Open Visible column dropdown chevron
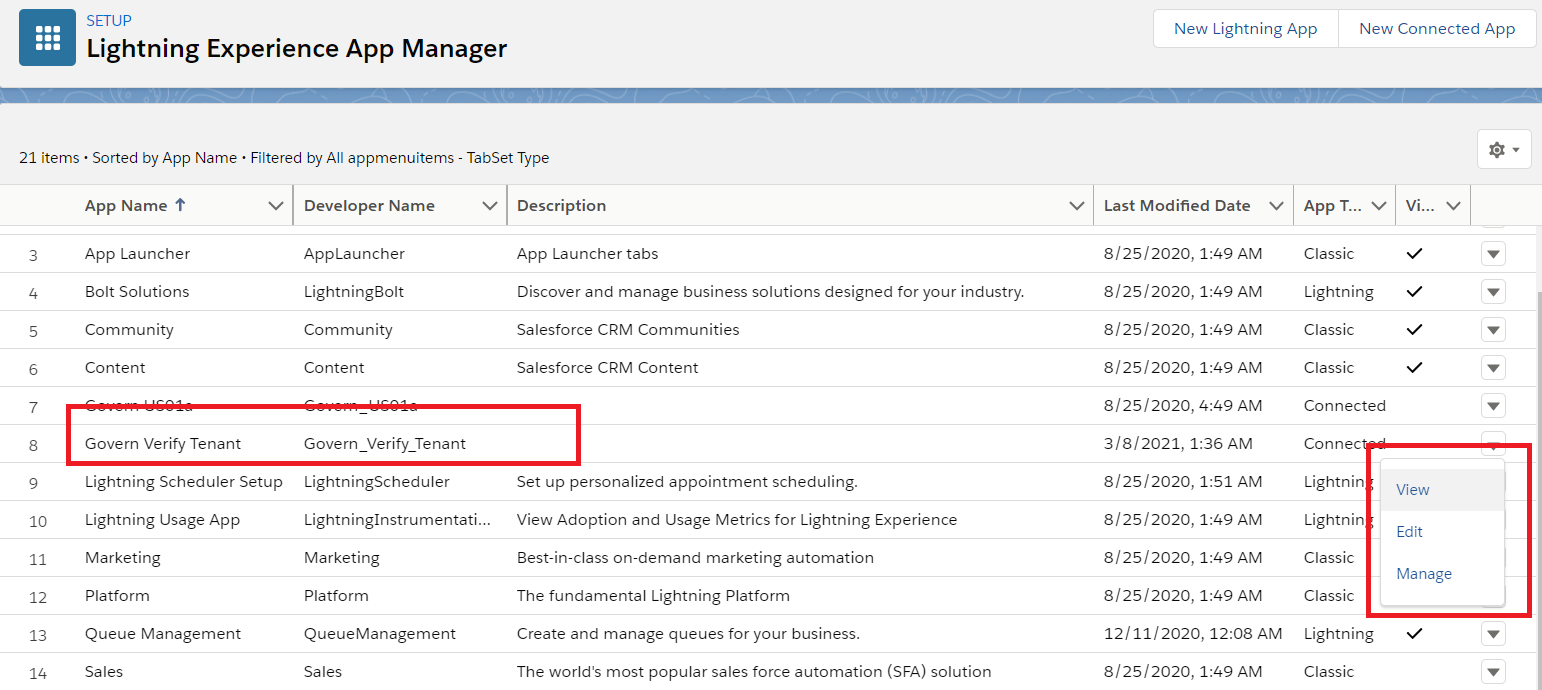This screenshot has height=690, width=1542. point(1453,206)
